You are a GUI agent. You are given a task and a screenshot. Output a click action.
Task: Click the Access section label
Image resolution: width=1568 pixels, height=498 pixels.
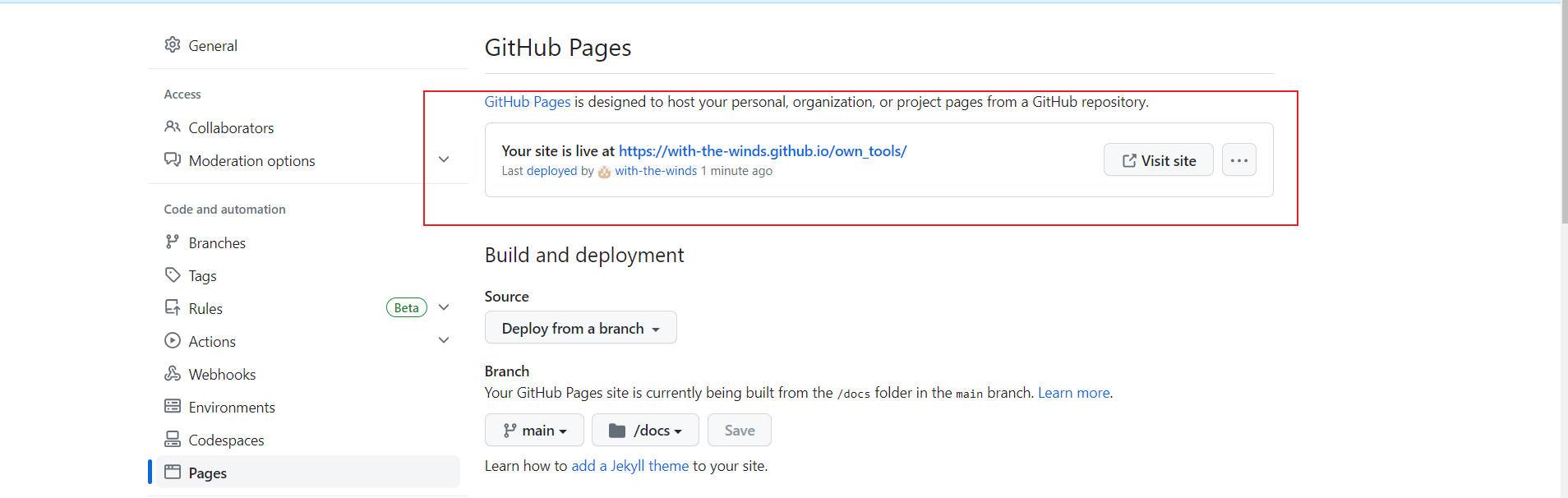[x=182, y=95]
